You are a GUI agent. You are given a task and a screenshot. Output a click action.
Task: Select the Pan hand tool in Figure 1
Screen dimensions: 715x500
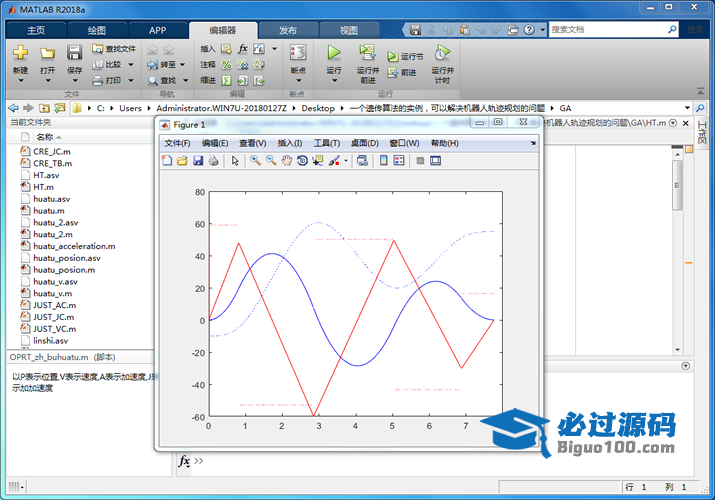tap(286, 161)
